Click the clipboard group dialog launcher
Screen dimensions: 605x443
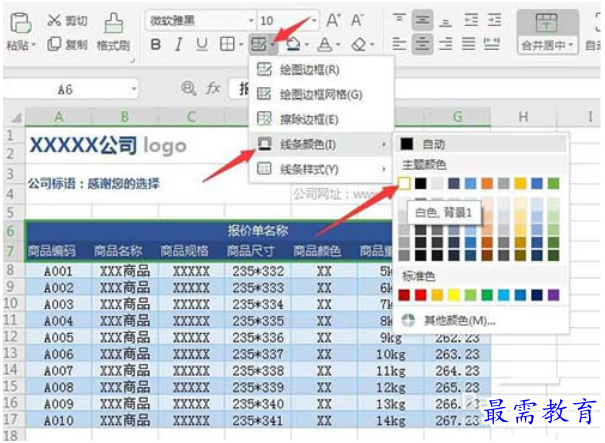coord(132,60)
